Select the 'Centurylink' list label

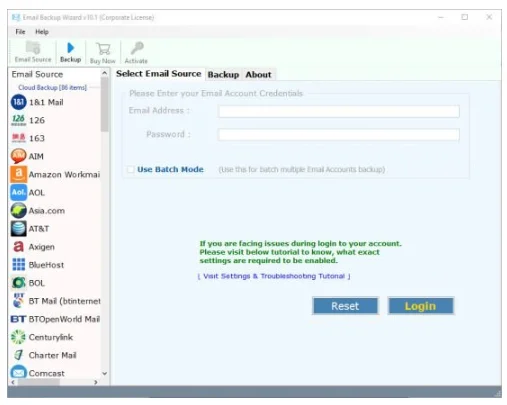click(x=51, y=337)
